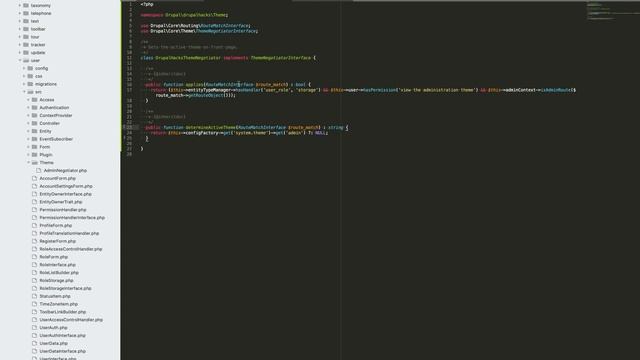Open RoleStorage.php in the sidebar
Image resolution: width=640 pixels, height=360 pixels.
coord(56,280)
